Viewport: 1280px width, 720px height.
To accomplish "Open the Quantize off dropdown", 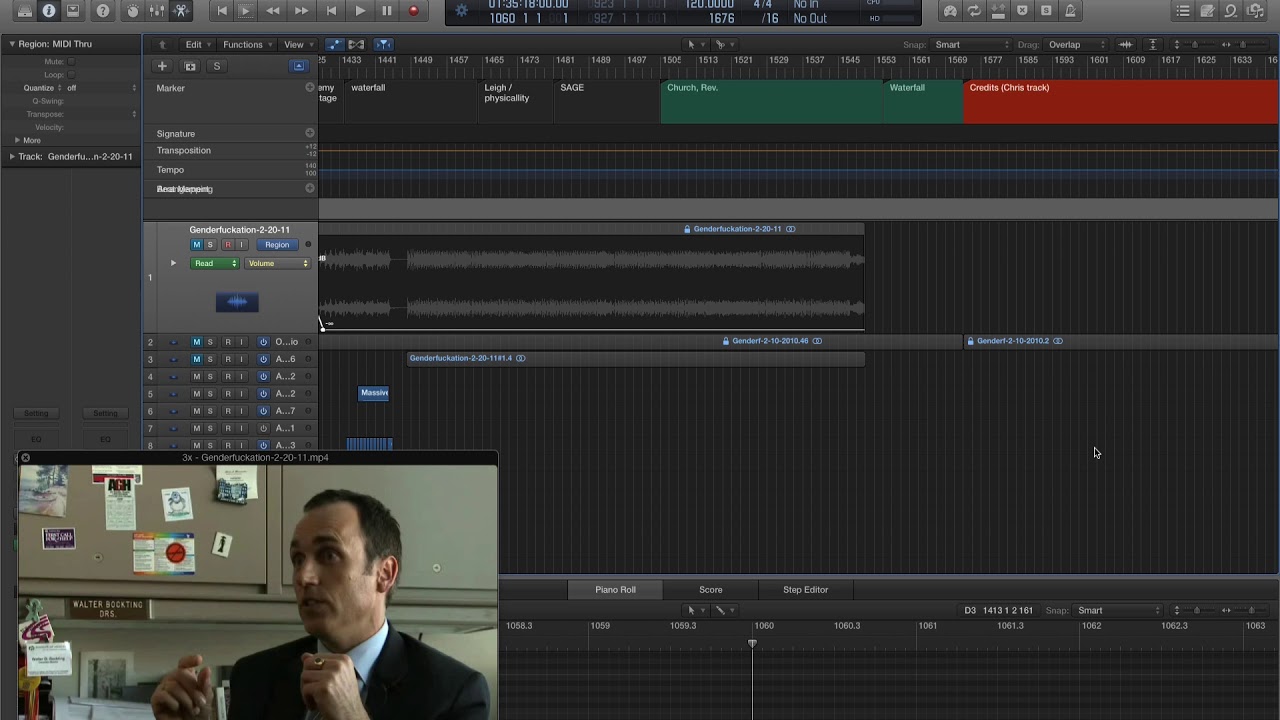I will pos(102,88).
